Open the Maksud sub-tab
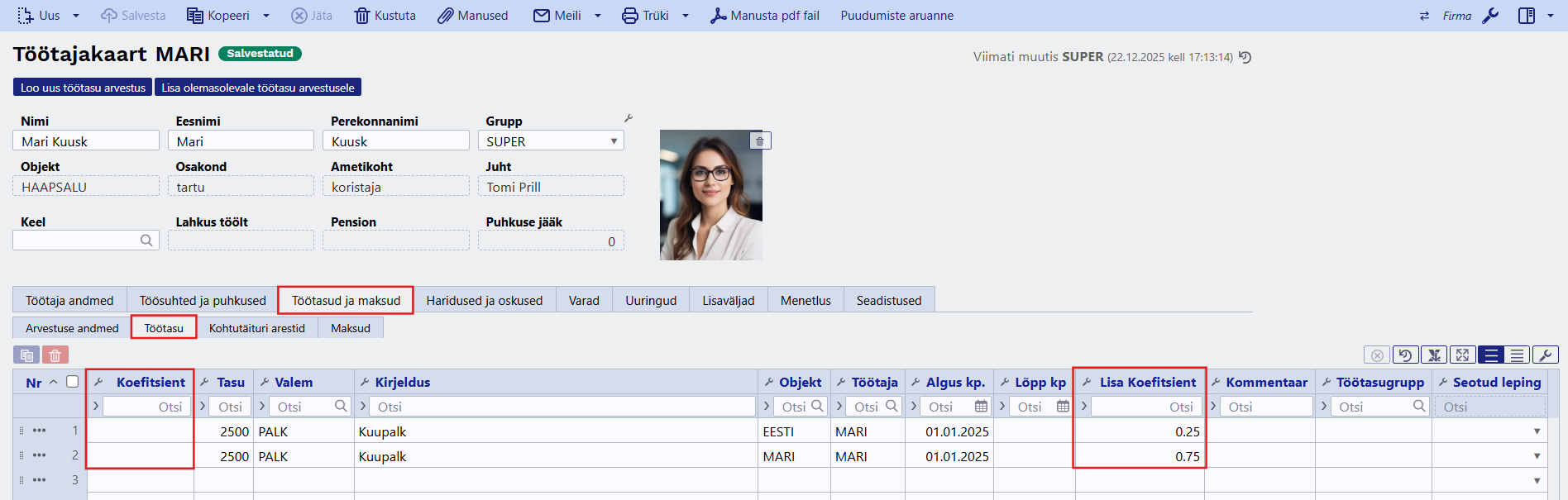 click(x=351, y=328)
